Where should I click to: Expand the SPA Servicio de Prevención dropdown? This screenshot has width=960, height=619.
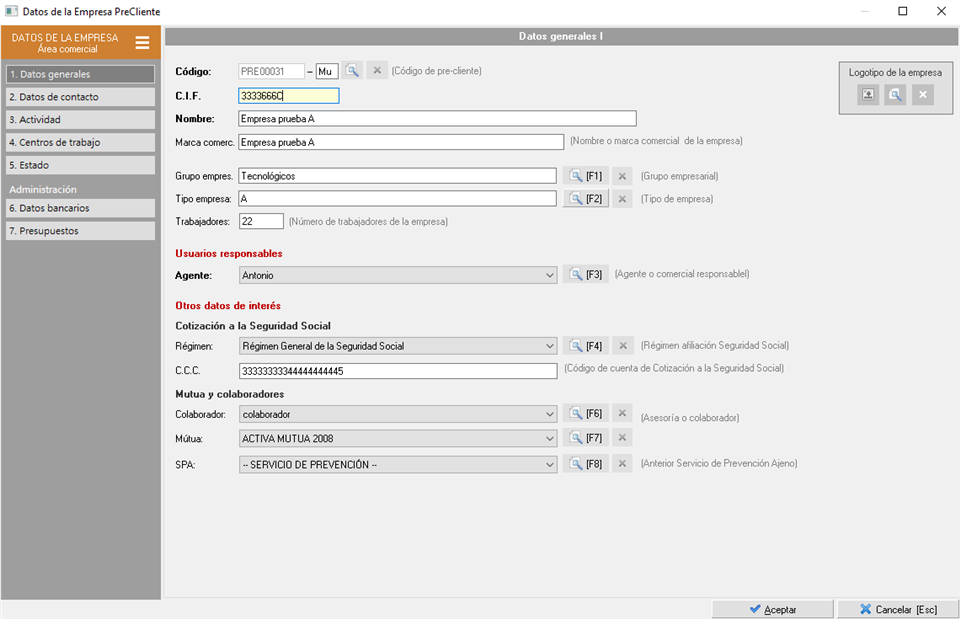click(x=548, y=464)
